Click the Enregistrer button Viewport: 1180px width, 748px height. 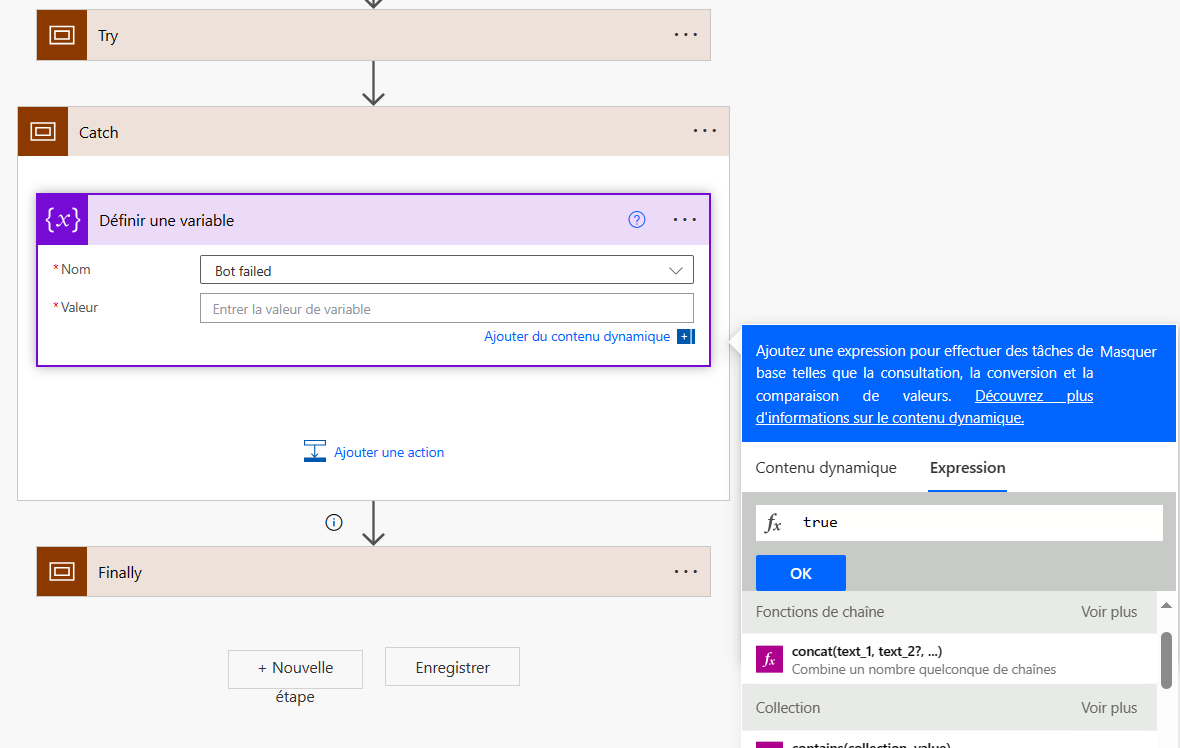[452, 667]
